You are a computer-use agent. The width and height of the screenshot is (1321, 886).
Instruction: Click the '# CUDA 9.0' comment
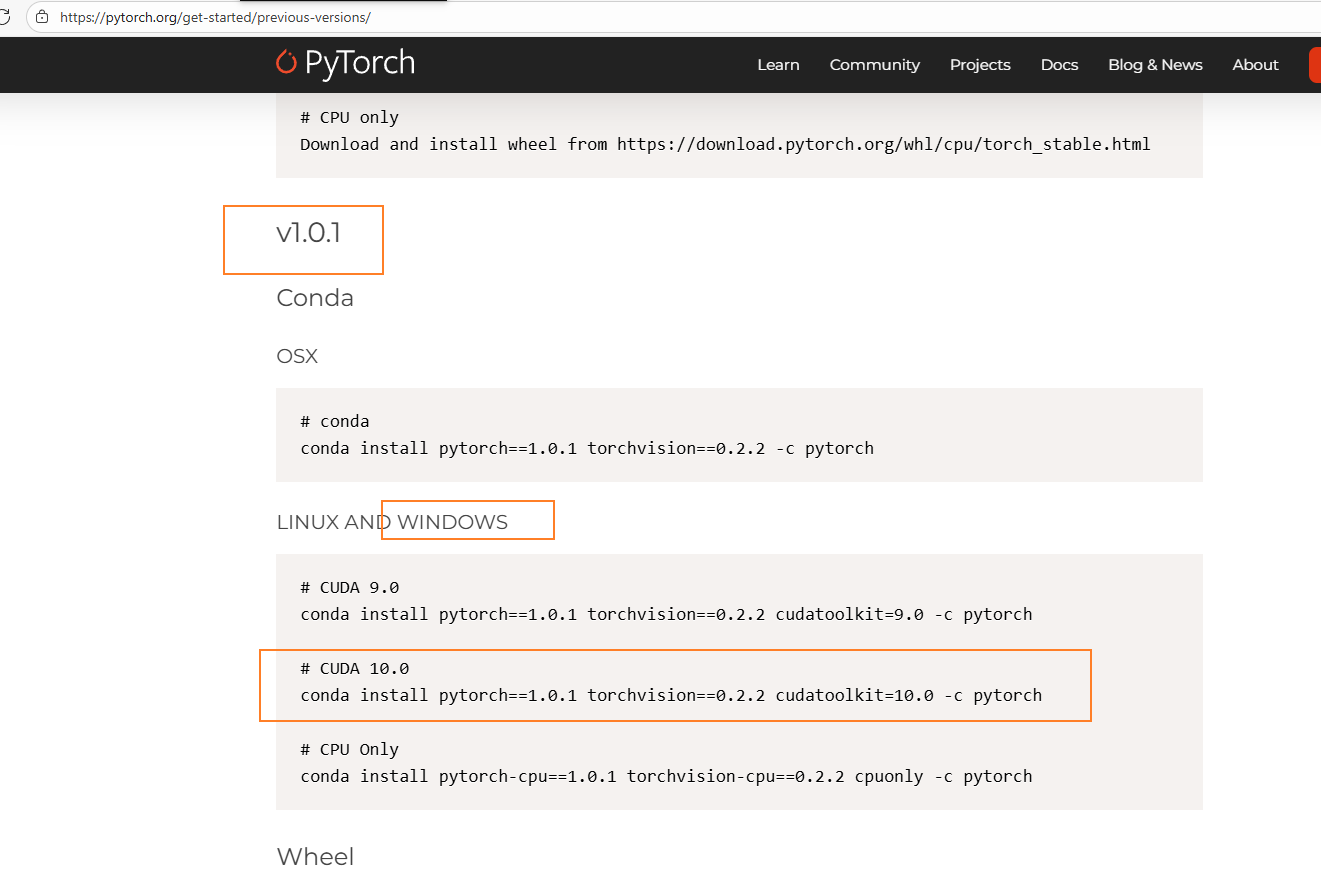(x=350, y=587)
